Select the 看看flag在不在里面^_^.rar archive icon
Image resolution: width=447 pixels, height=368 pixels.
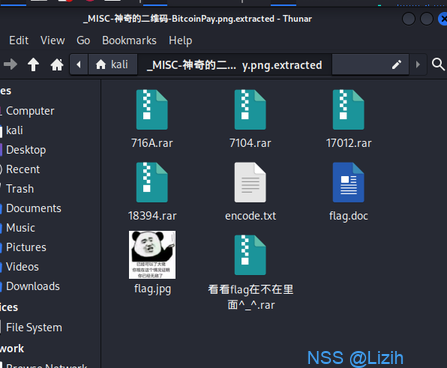click(250, 255)
